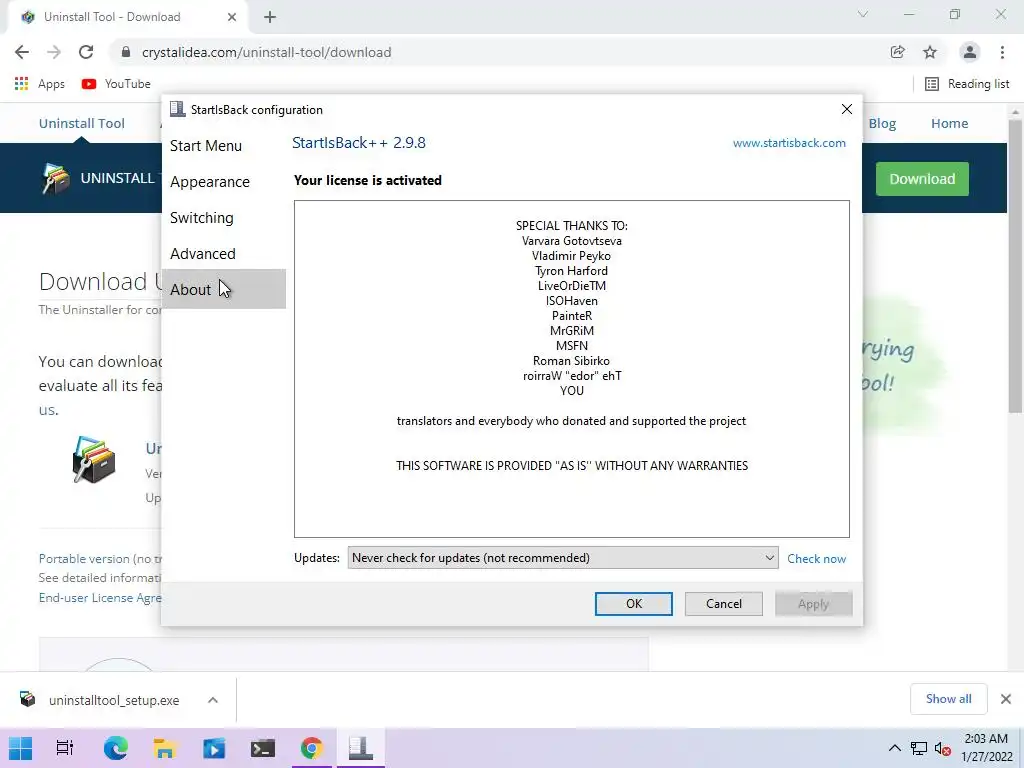Open the Reading list
The image size is (1024, 768).
tap(967, 84)
